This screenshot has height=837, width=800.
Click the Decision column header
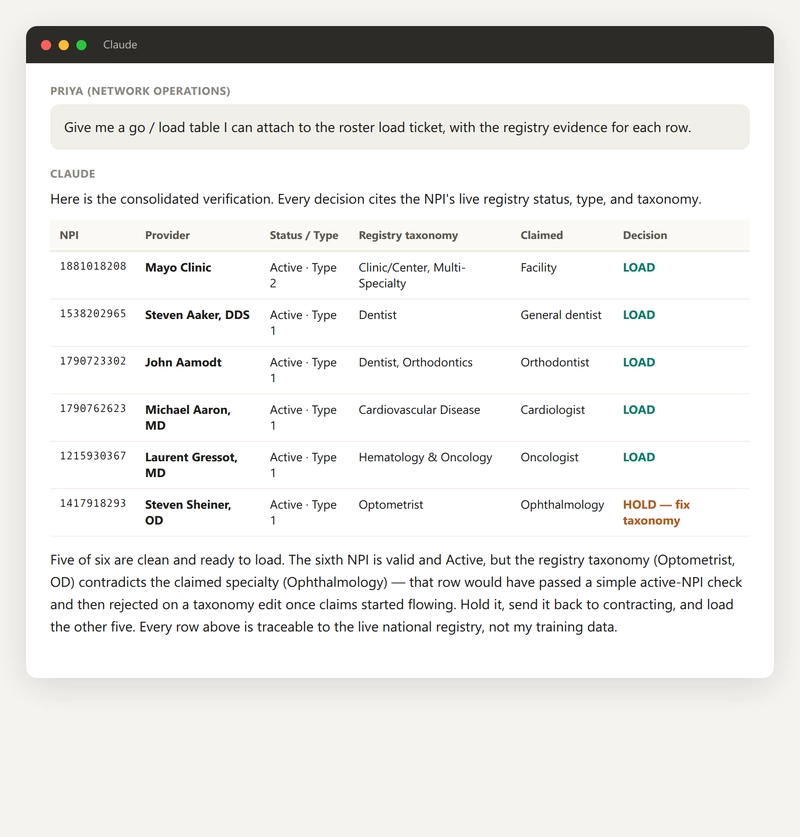point(645,235)
